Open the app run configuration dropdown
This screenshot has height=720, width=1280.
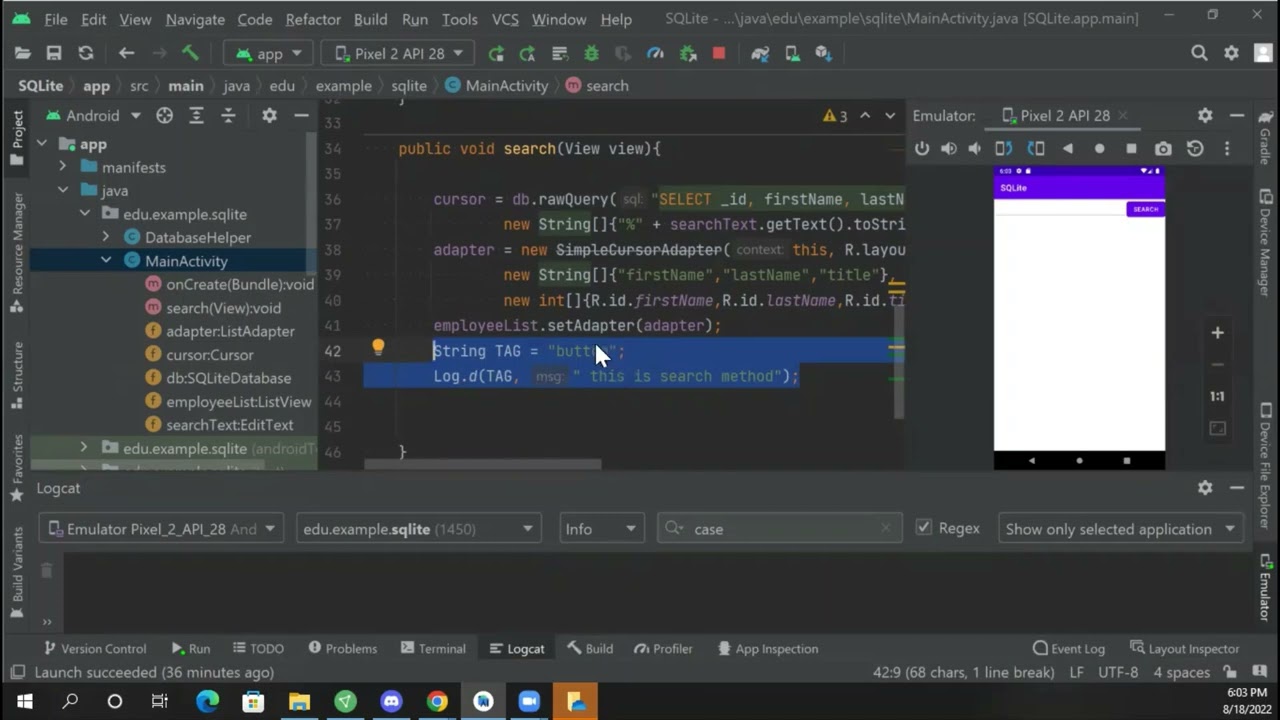[x=268, y=54]
